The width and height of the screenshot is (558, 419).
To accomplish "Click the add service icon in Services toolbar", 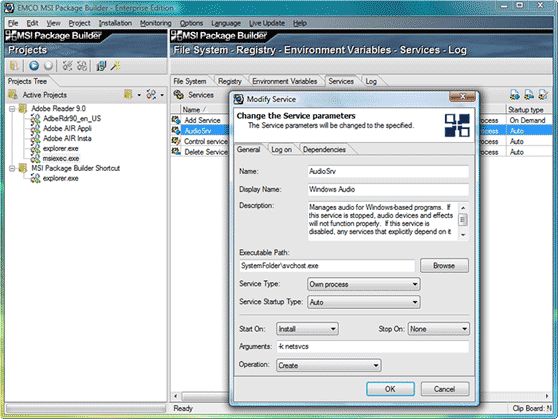I will [x=515, y=95].
